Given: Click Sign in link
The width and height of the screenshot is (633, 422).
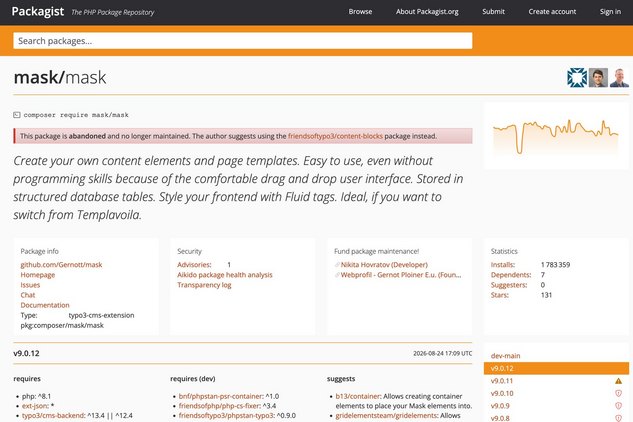Looking at the screenshot, I should tap(610, 12).
